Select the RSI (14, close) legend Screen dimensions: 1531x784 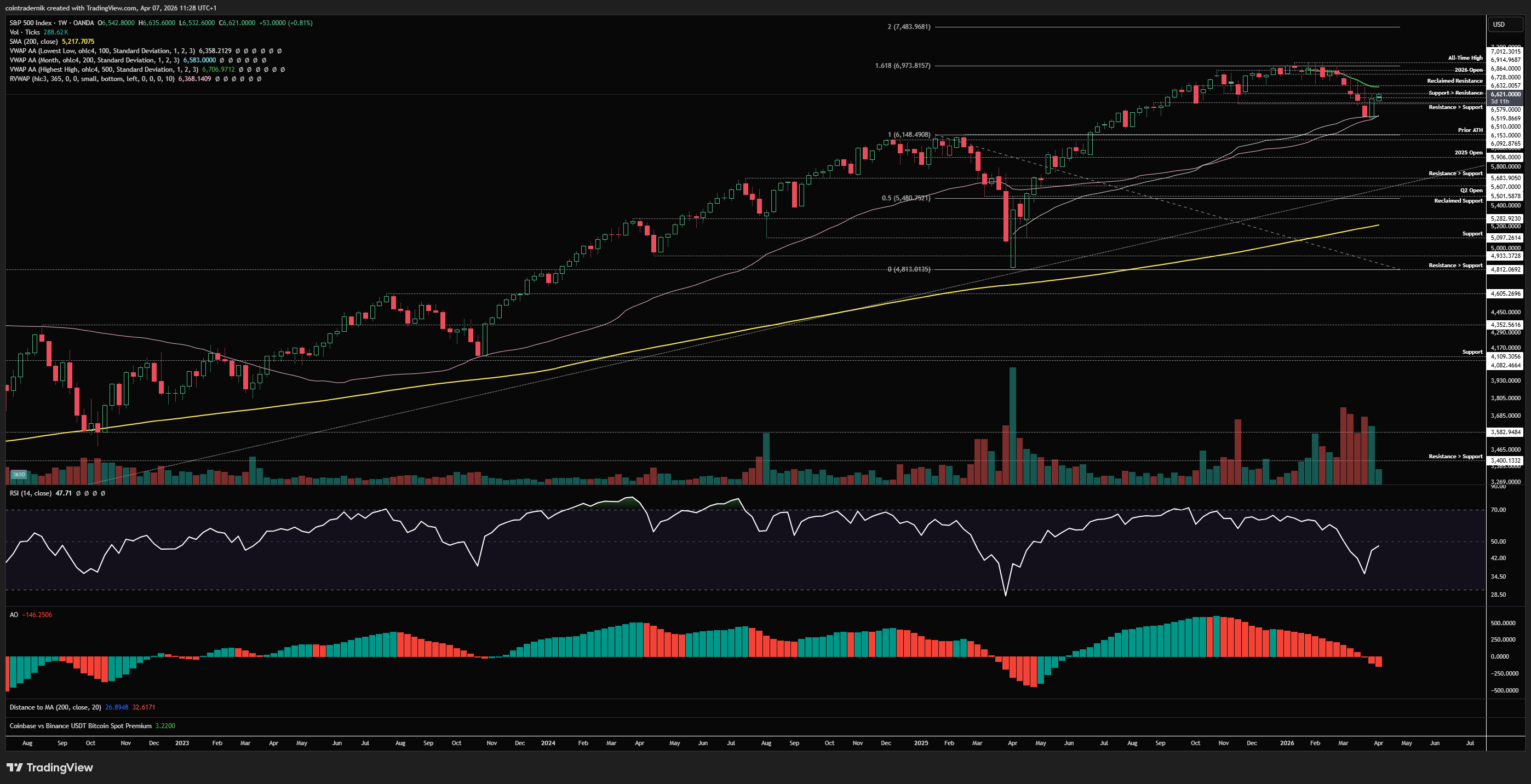30,494
